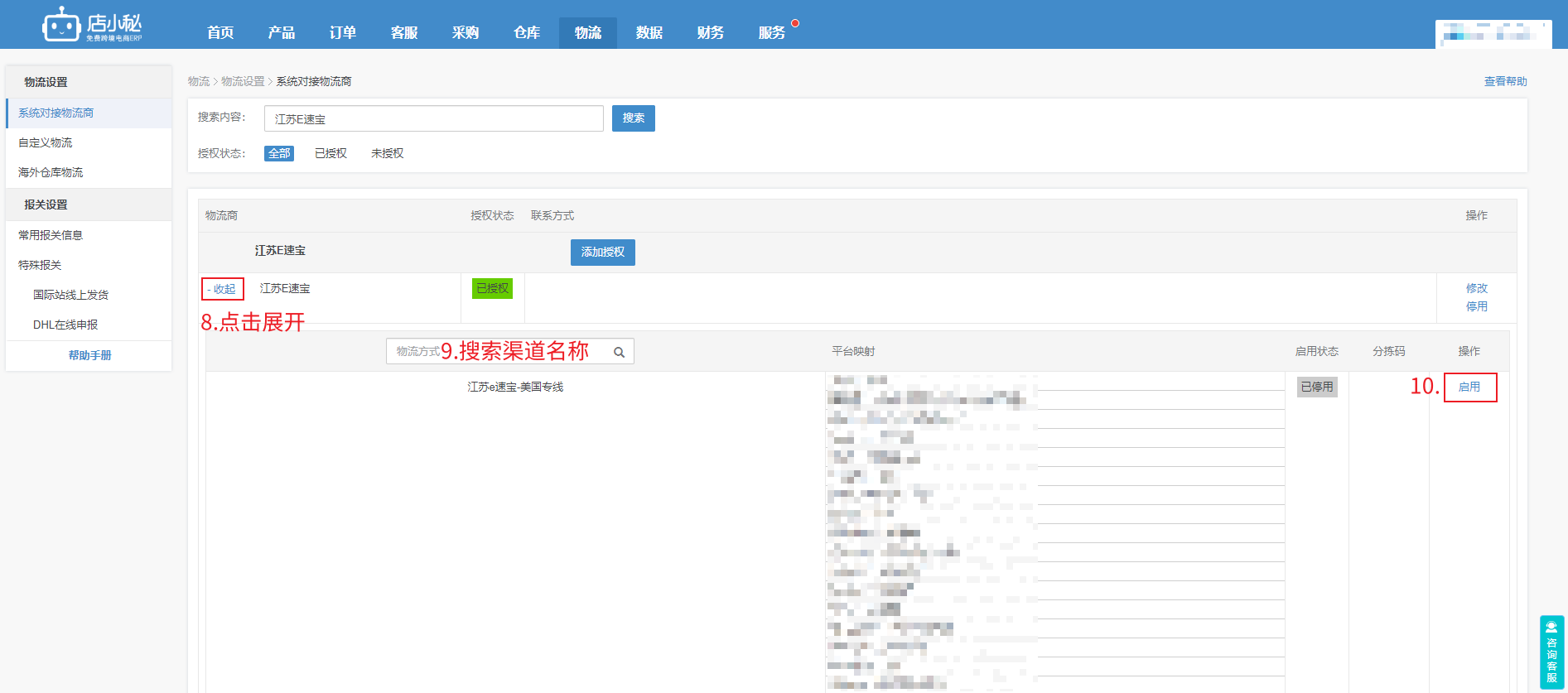This screenshot has height=693, width=1568.
Task: Open the 订单 menu
Action: pyautogui.click(x=343, y=32)
